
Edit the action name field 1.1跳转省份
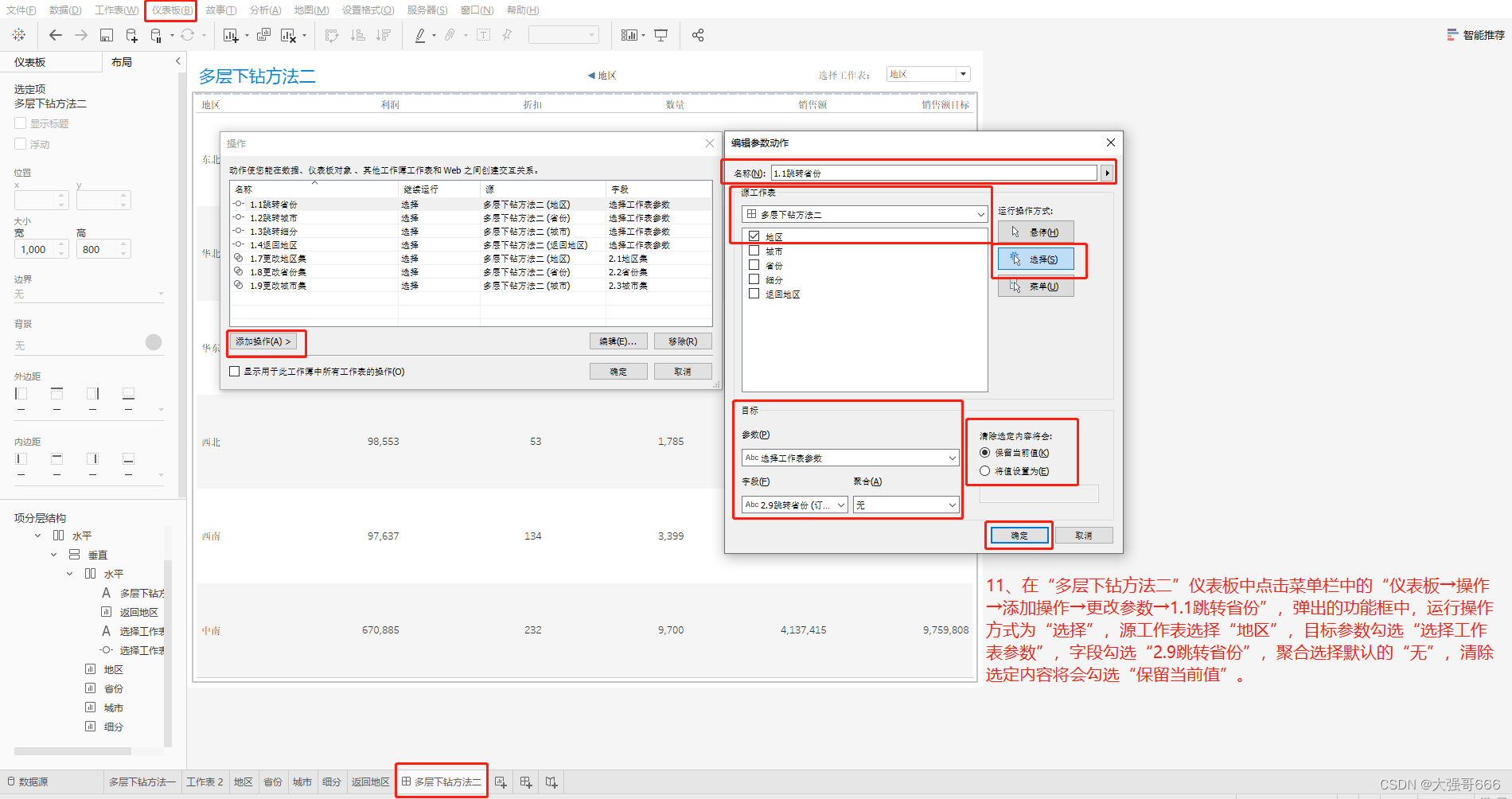(934, 173)
